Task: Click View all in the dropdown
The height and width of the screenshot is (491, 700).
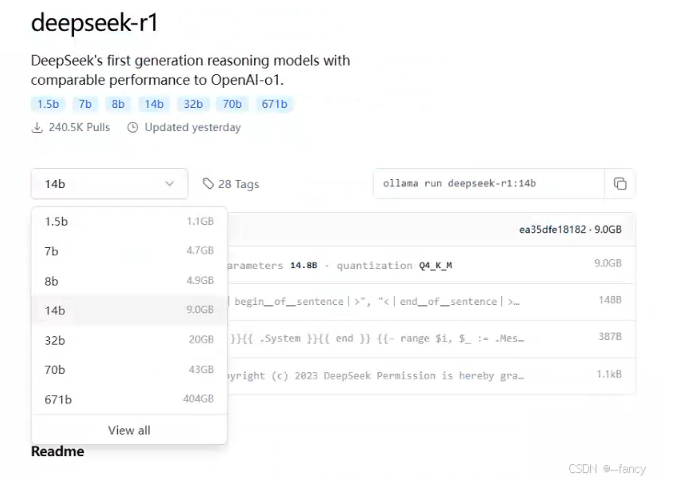Action: pyautogui.click(x=129, y=430)
